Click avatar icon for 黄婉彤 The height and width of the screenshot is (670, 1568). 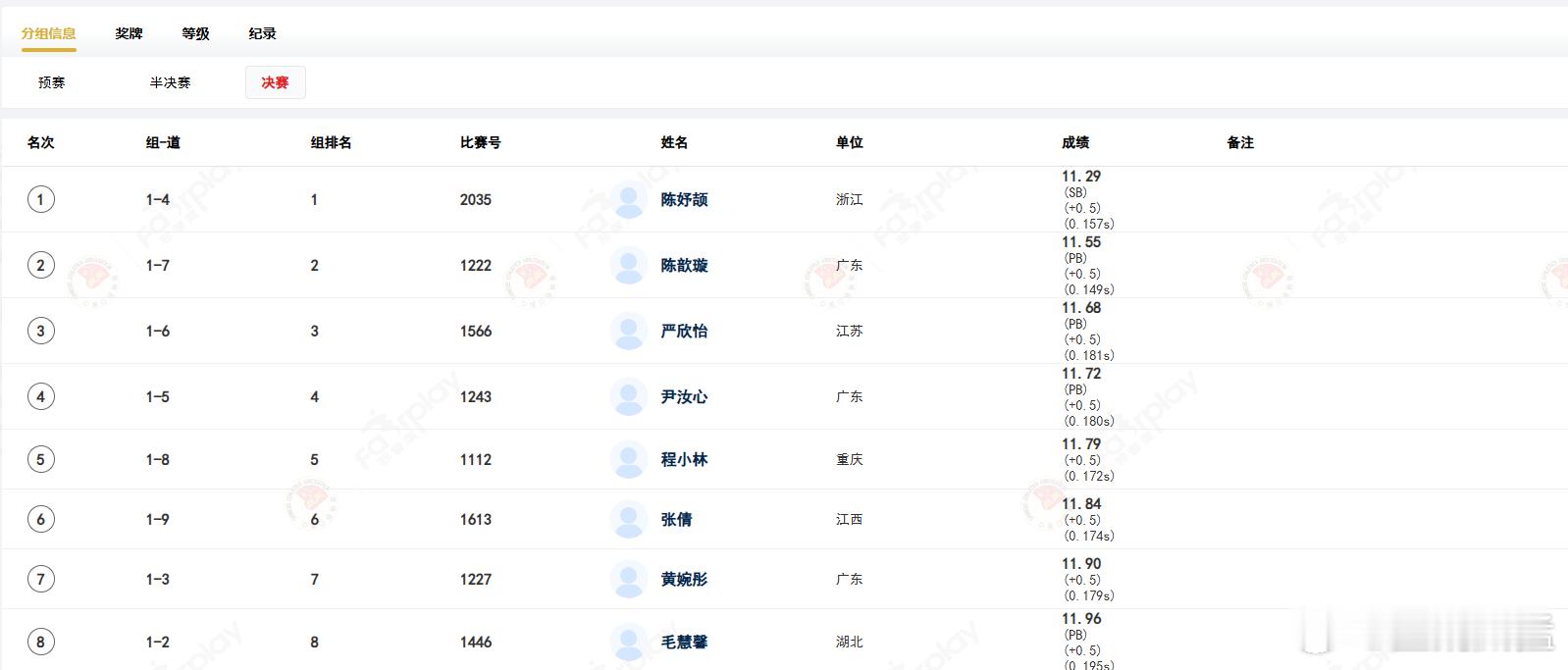pyautogui.click(x=628, y=579)
